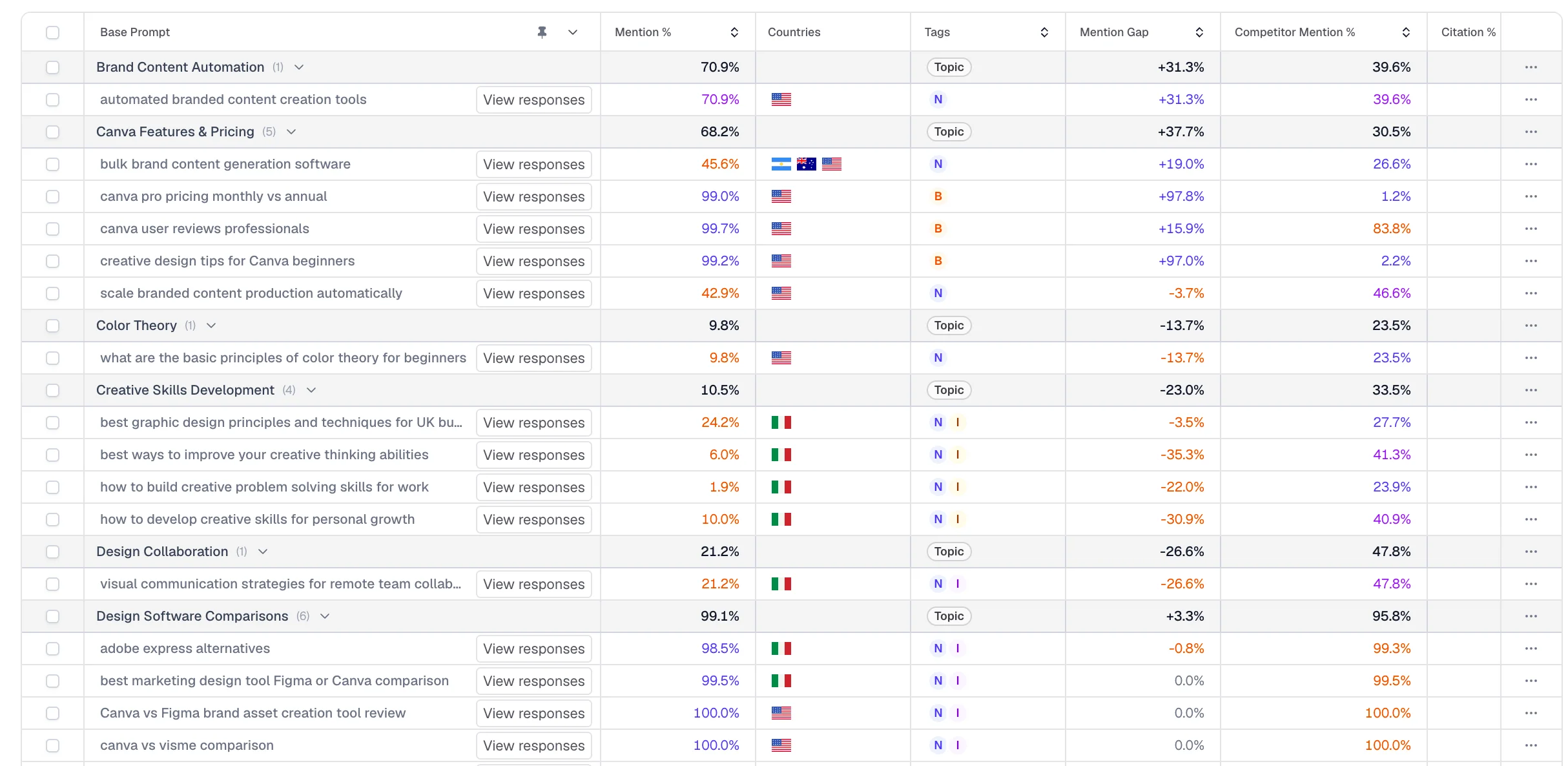
Task: Open more options for adobe express alternatives row
Action: [1531, 648]
